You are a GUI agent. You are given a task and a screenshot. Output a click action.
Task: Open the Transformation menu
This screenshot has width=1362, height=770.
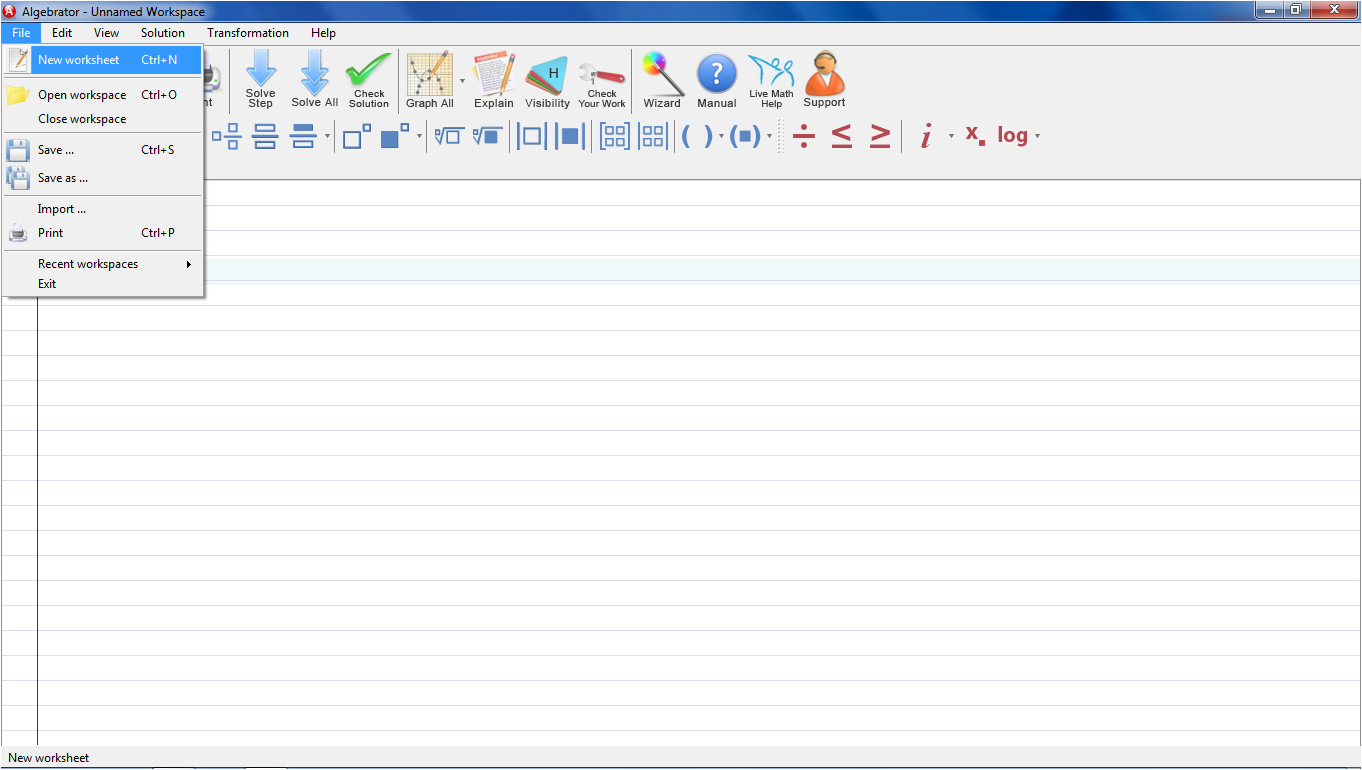point(248,33)
